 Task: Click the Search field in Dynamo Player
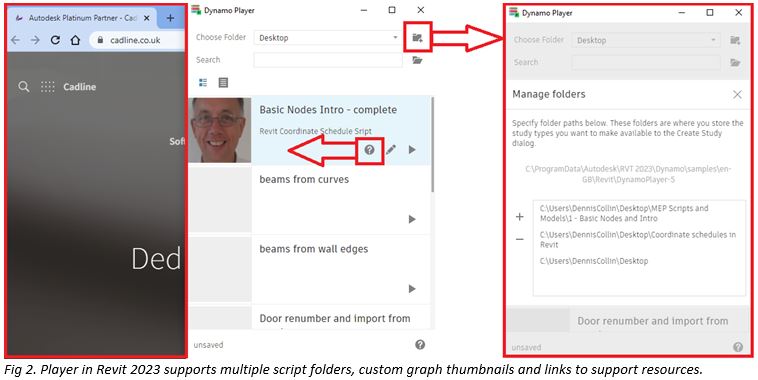pos(328,60)
